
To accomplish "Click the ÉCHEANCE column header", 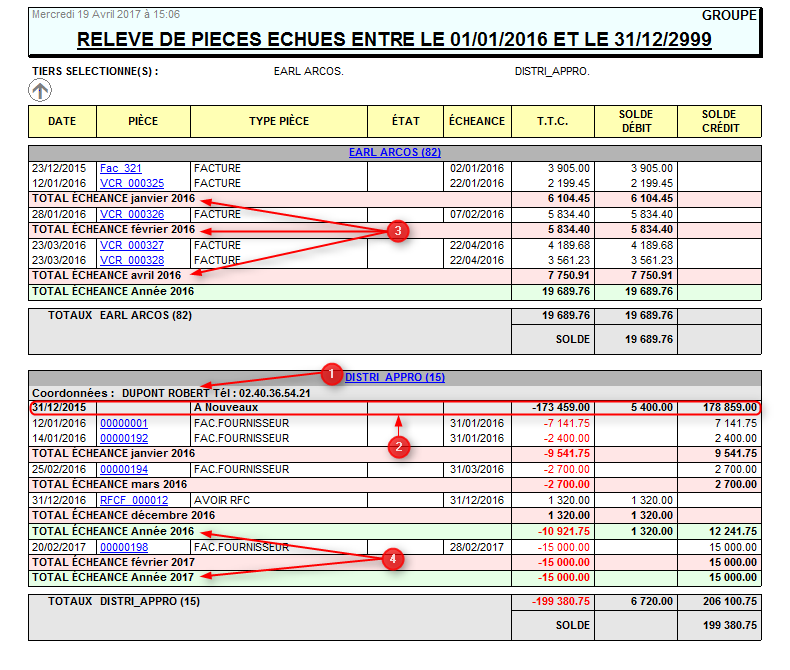I will (477, 121).
